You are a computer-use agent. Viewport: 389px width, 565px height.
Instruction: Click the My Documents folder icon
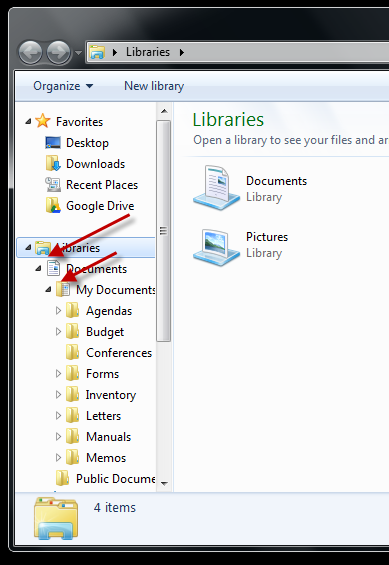pyautogui.click(x=63, y=290)
